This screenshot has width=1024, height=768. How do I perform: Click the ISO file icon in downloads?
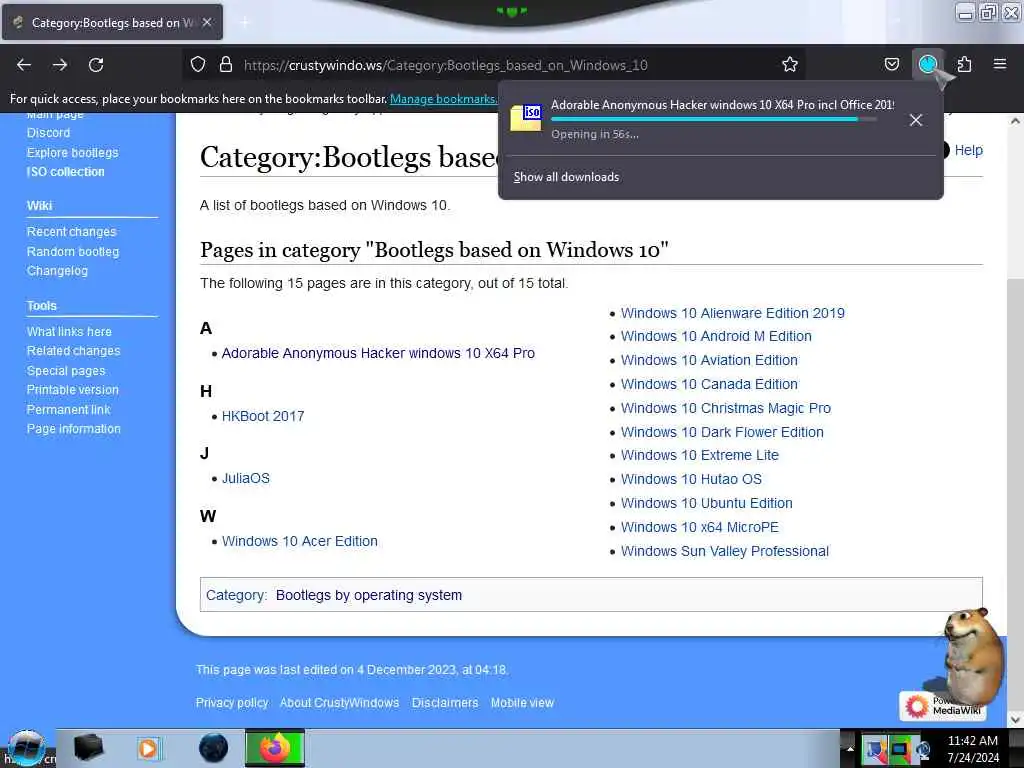point(526,118)
